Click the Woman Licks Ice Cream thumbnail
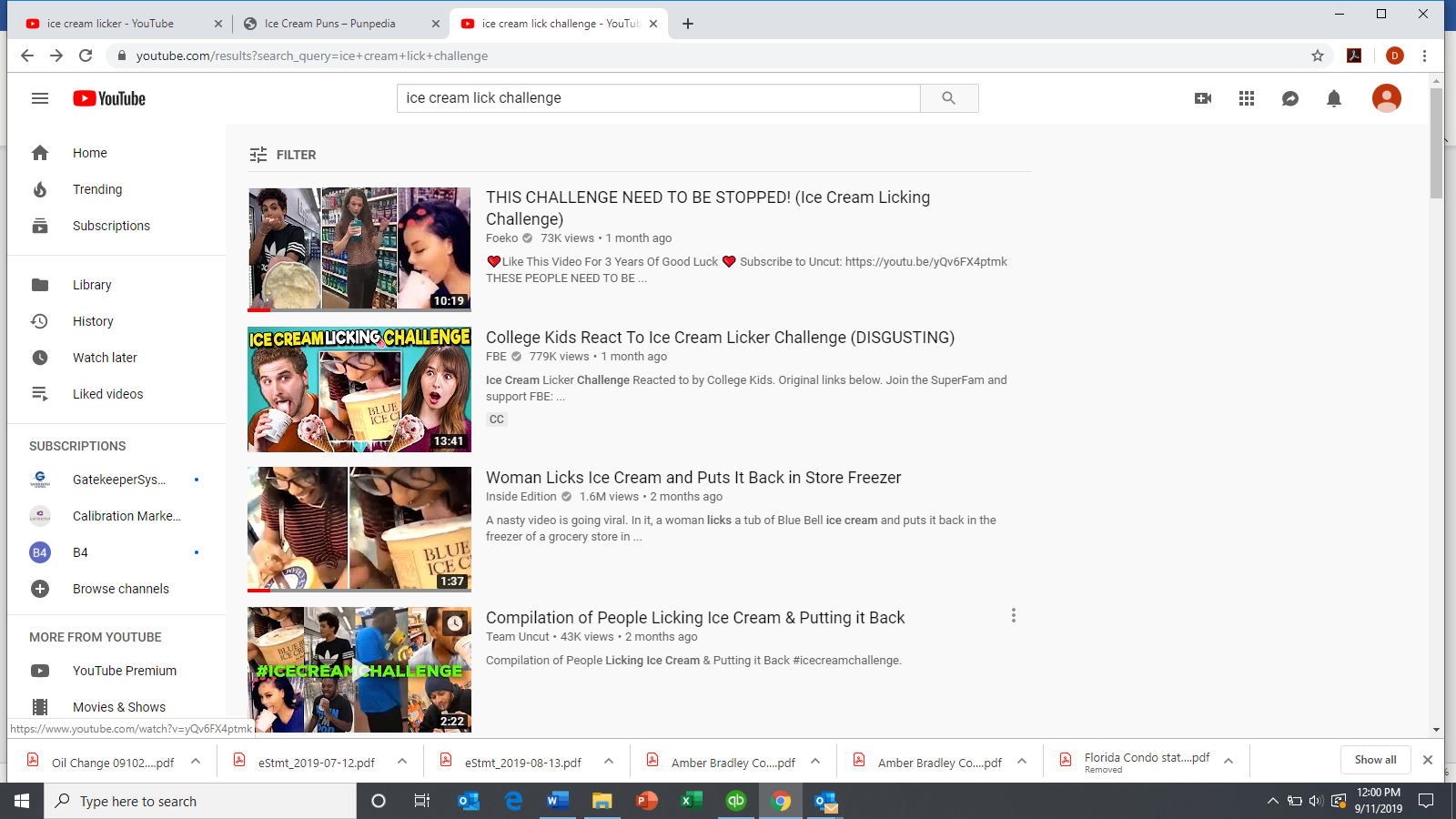The height and width of the screenshot is (819, 1456). pyautogui.click(x=359, y=530)
